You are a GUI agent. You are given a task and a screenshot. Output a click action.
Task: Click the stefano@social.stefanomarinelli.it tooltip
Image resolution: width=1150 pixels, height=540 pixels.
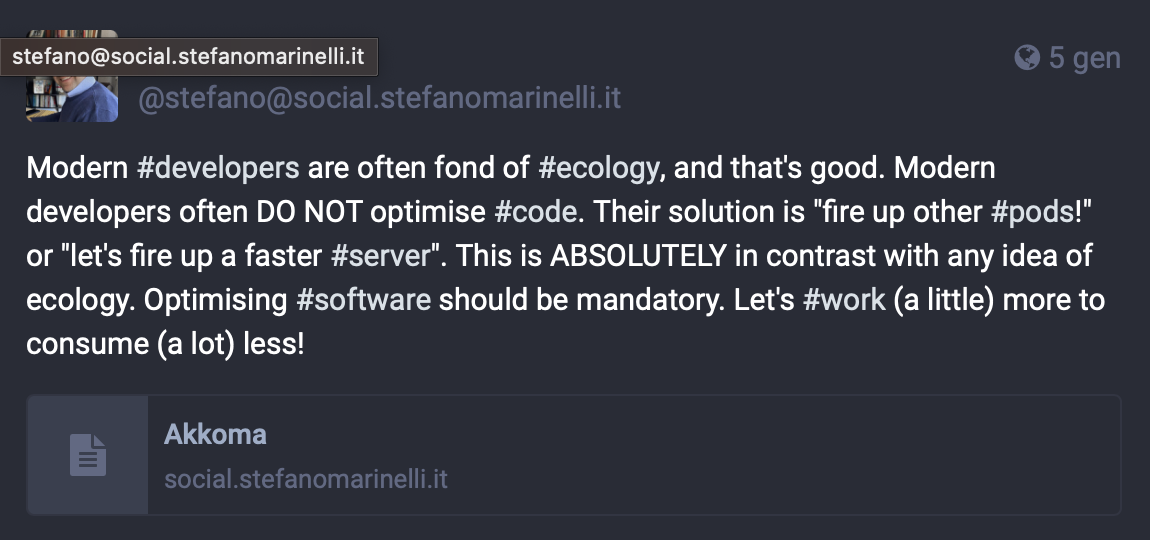click(188, 57)
